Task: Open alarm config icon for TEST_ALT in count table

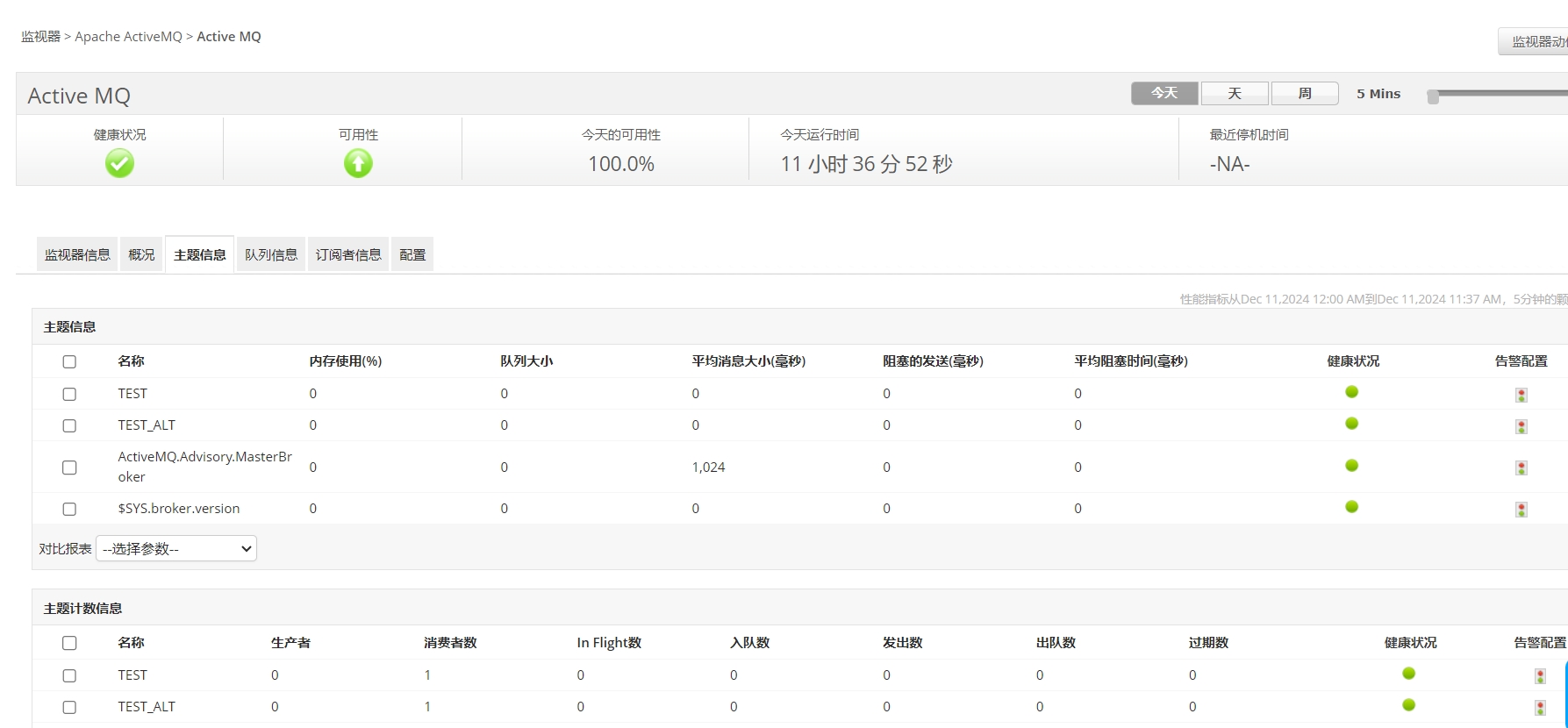Action: coord(1540,708)
